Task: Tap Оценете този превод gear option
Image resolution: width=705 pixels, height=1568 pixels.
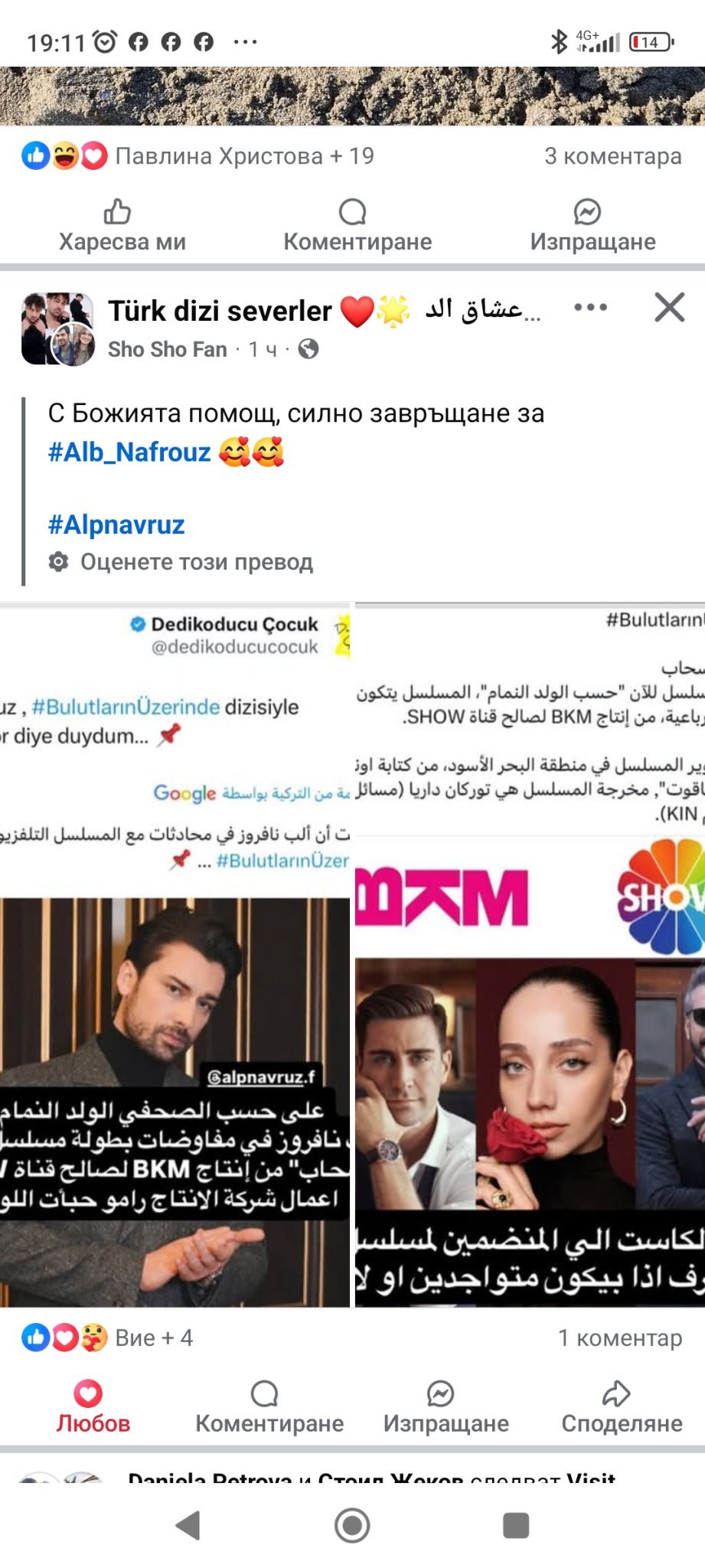Action: click(181, 562)
